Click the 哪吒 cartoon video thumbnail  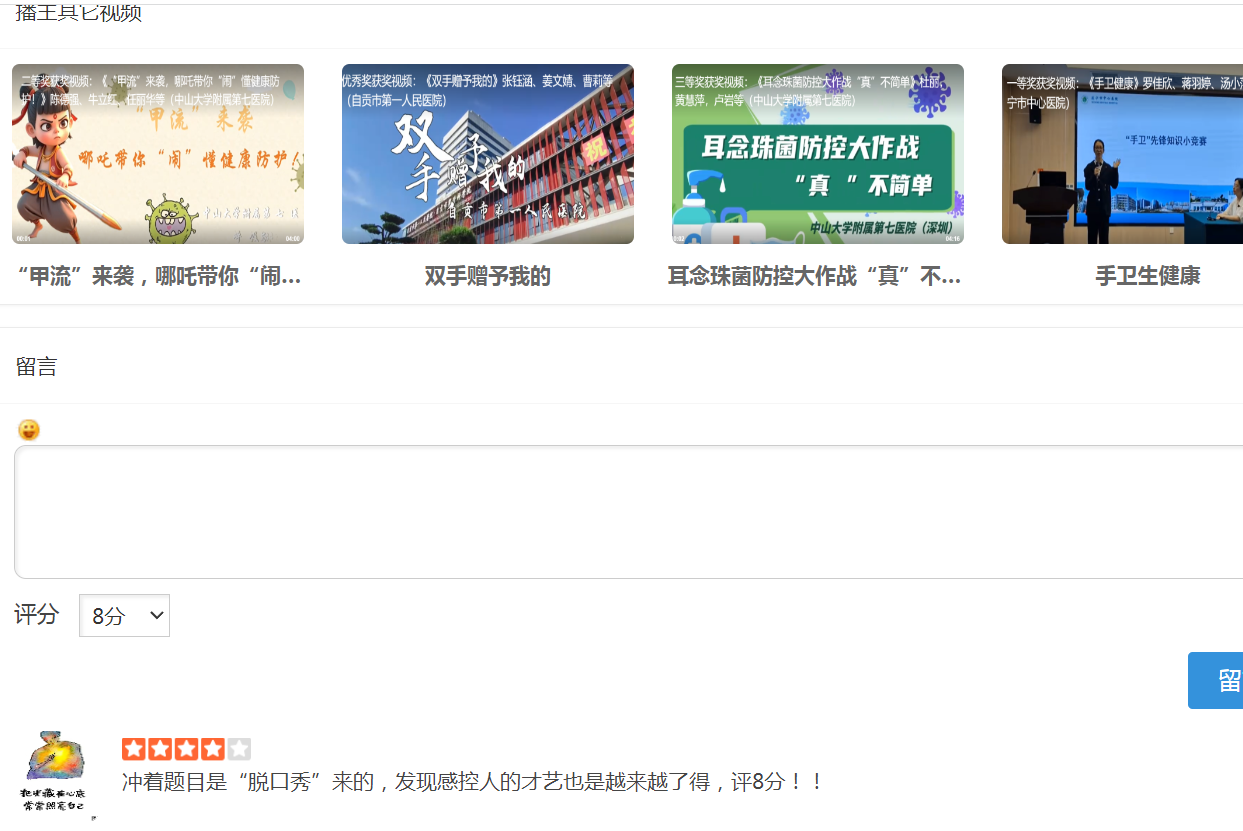pyautogui.click(x=156, y=154)
